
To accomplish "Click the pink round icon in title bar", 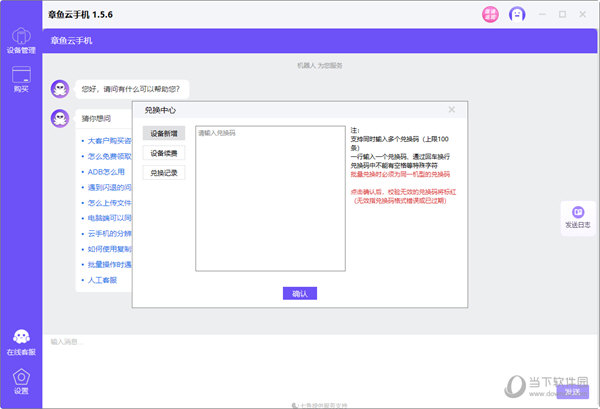I will coord(490,15).
